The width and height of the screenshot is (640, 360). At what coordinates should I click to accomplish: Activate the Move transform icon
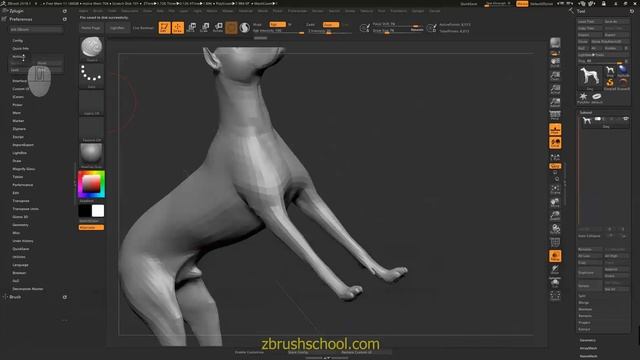191,28
